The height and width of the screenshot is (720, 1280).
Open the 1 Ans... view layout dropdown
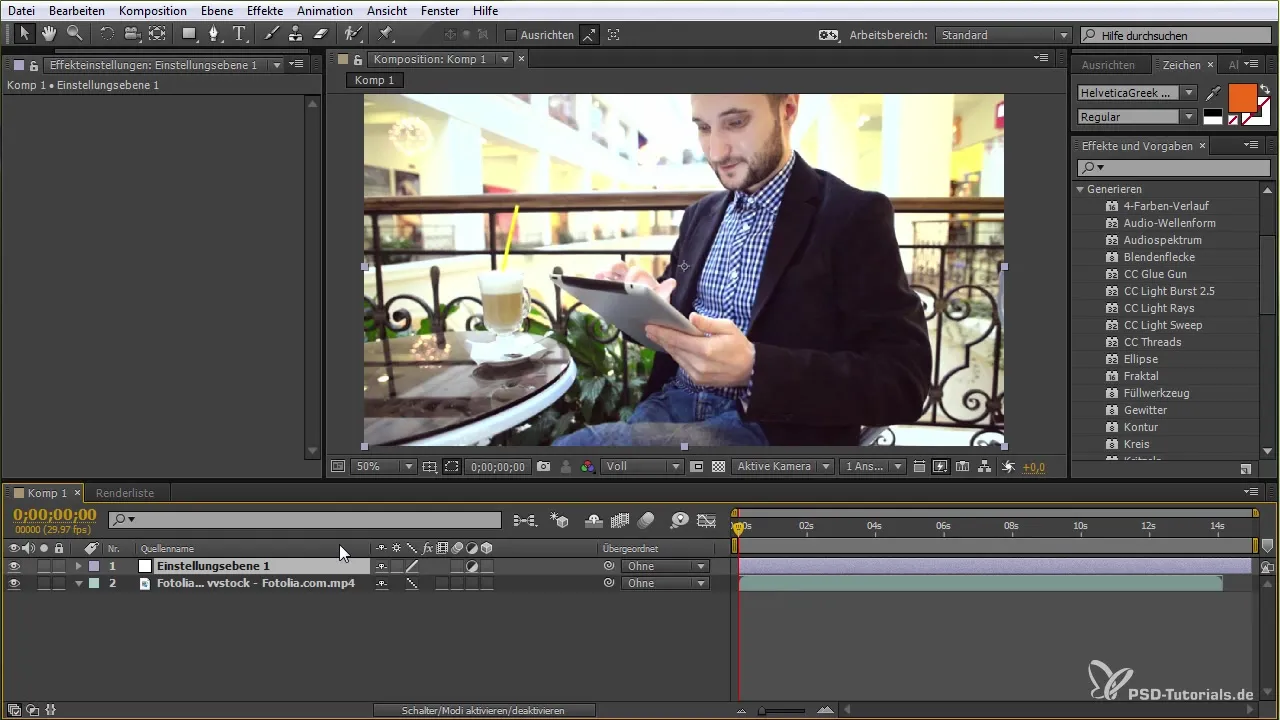tap(873, 467)
